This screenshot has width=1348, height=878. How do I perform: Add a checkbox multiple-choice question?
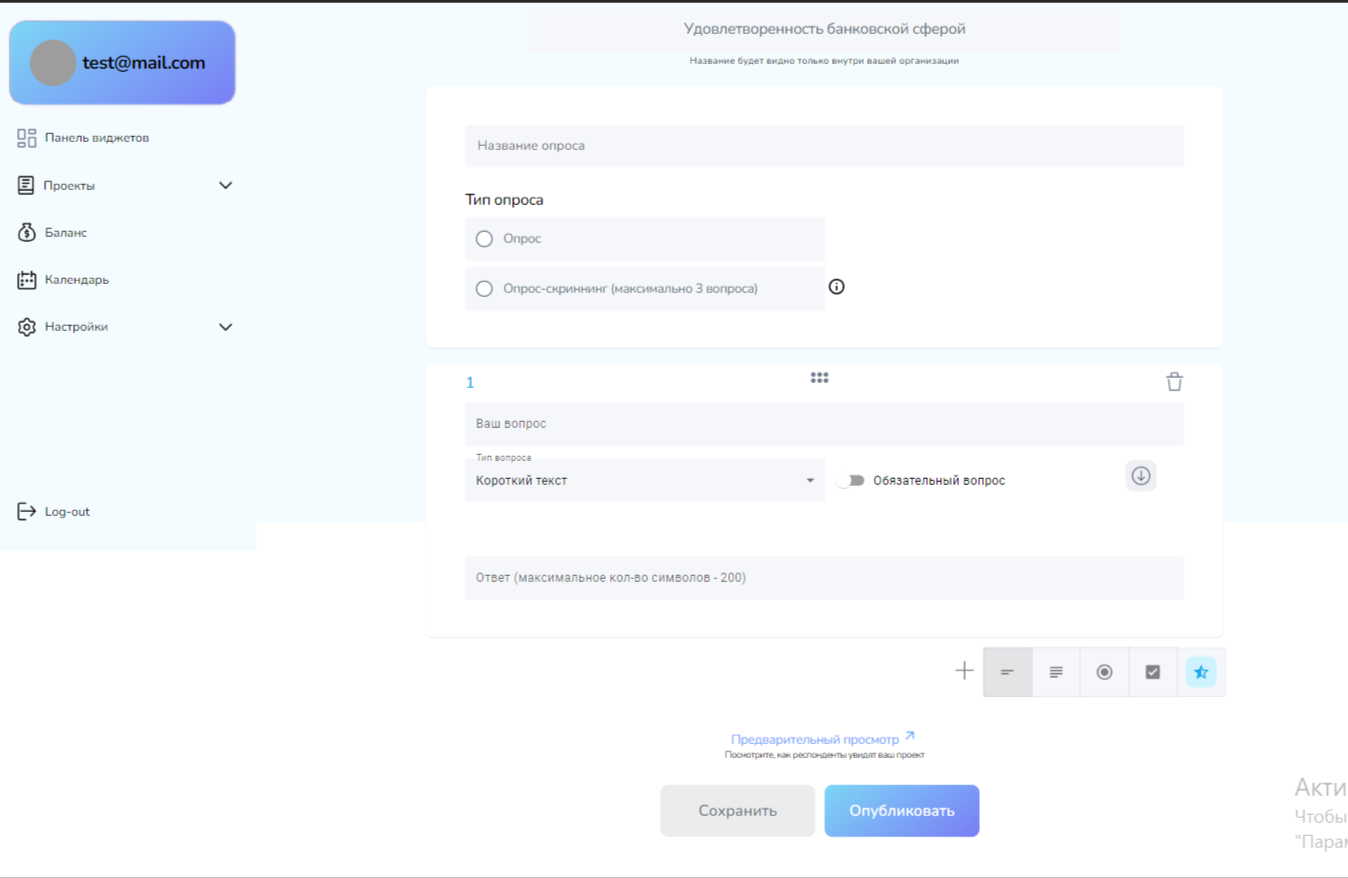click(x=1153, y=672)
